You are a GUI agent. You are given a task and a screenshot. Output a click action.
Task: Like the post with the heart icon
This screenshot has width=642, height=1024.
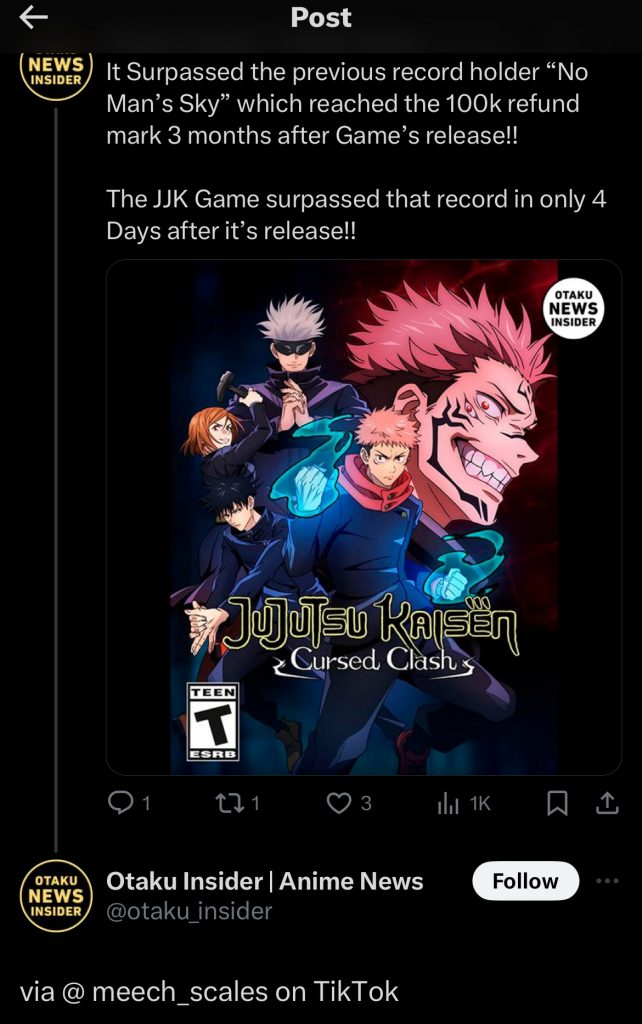pyautogui.click(x=338, y=803)
